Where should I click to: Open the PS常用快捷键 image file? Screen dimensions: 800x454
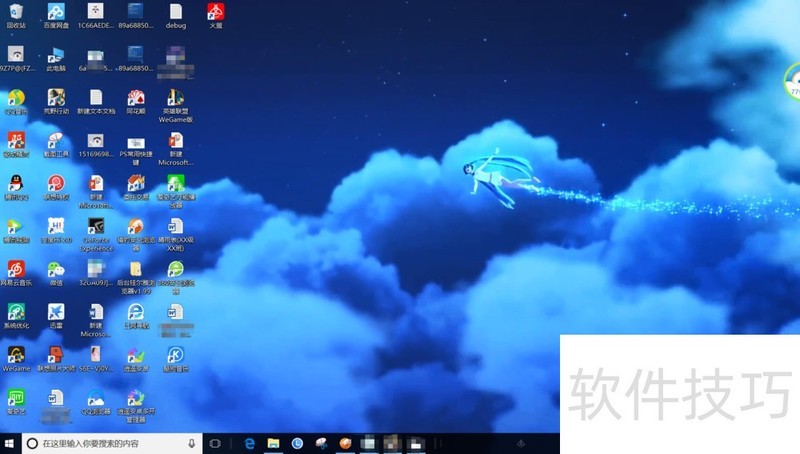[x=136, y=149]
